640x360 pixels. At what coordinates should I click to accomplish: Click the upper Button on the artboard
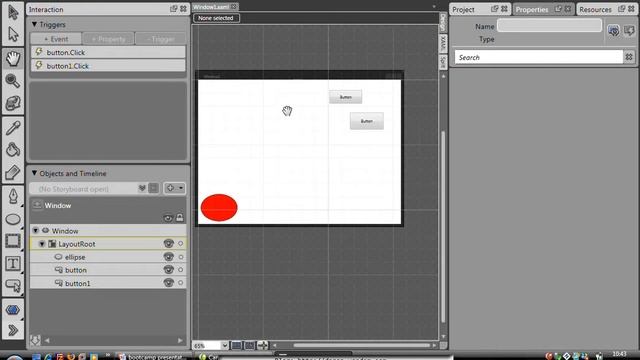(345, 97)
